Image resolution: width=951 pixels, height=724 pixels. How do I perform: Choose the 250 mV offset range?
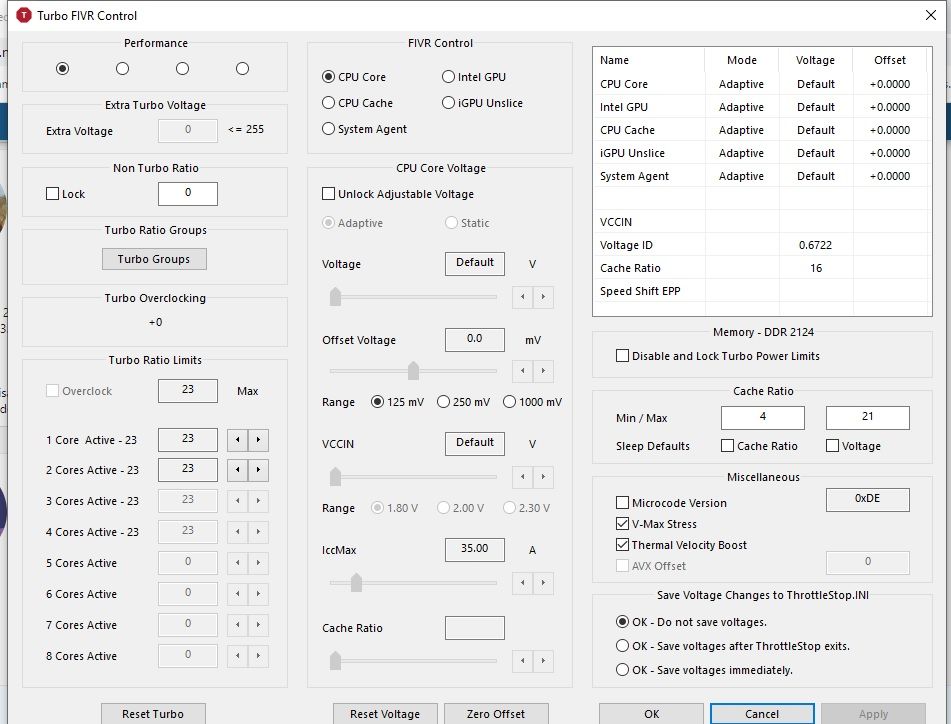tap(463, 402)
